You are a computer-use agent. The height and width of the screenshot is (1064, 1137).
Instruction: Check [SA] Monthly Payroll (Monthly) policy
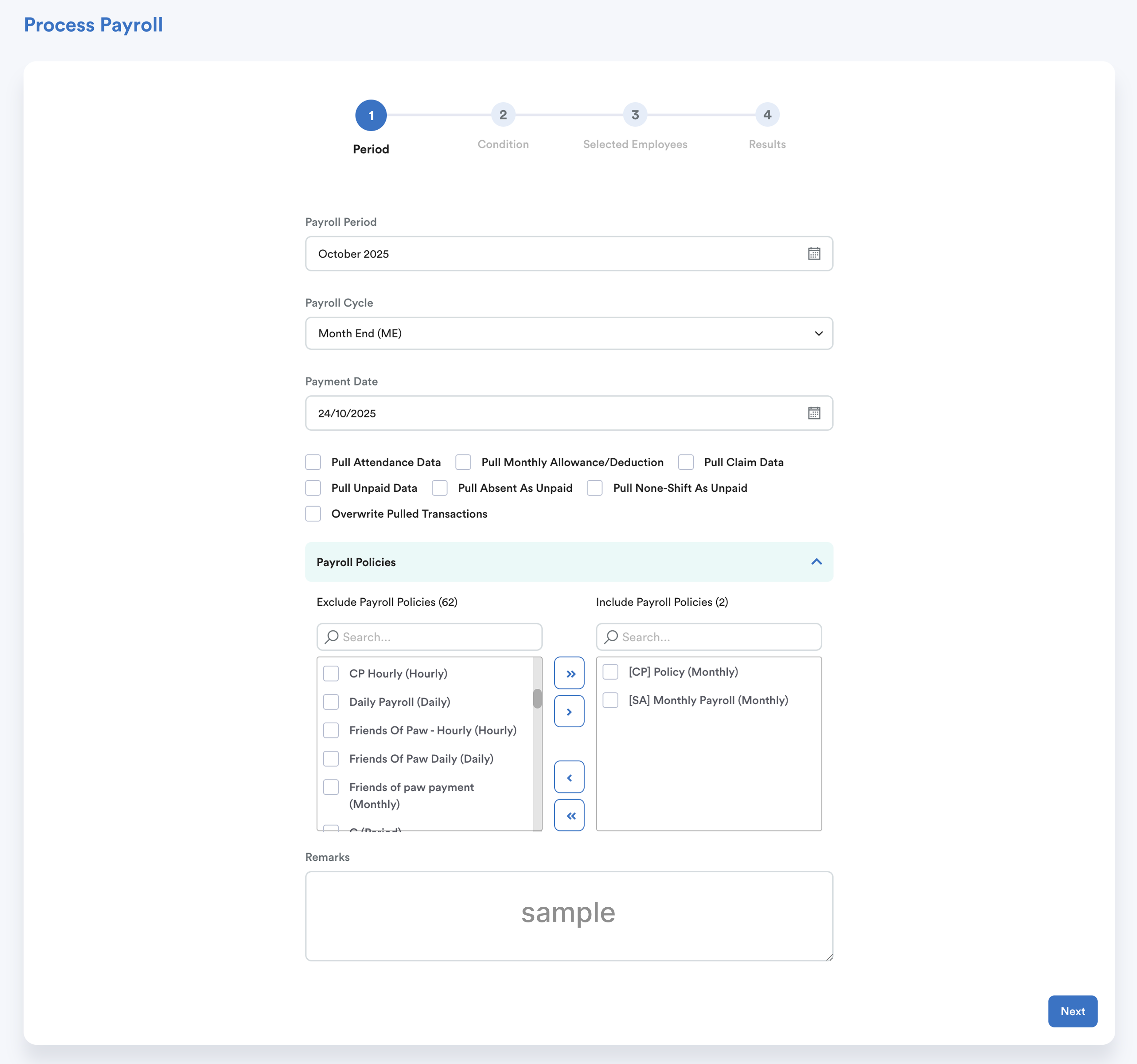click(610, 700)
